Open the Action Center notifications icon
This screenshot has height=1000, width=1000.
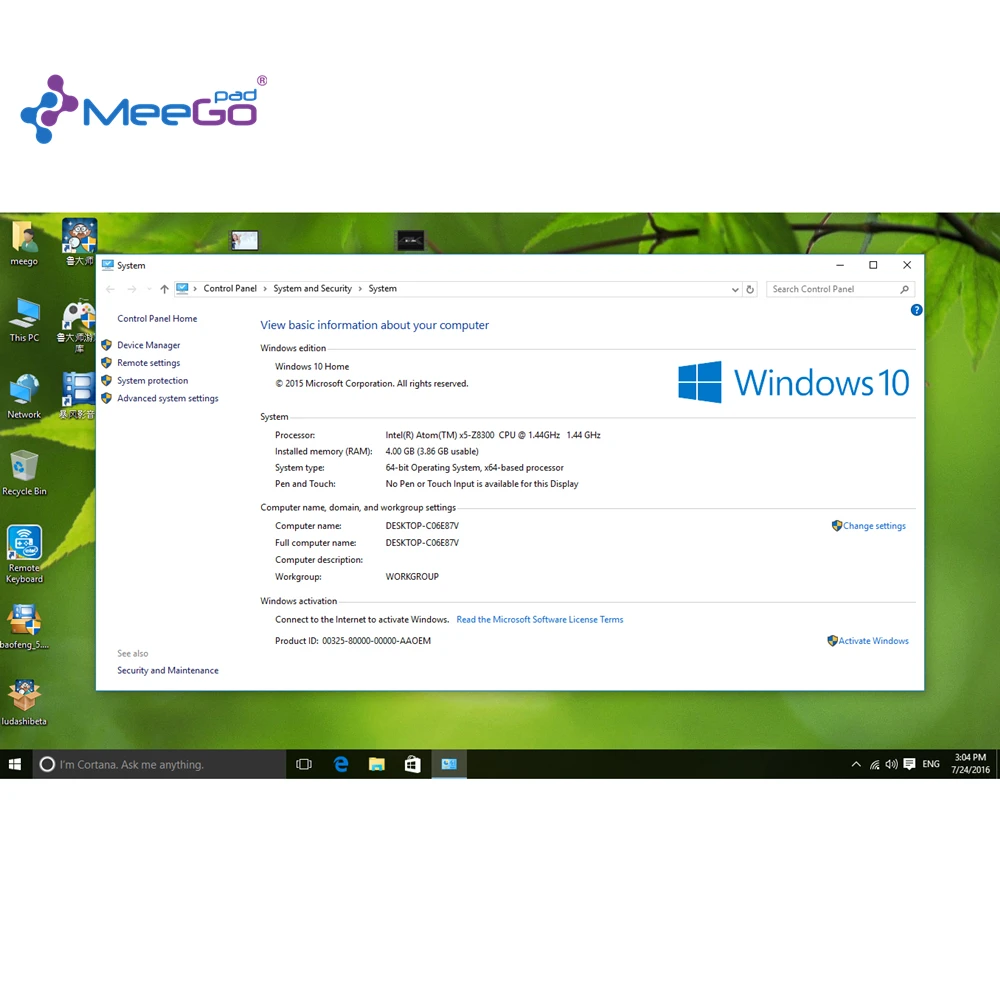click(x=909, y=764)
